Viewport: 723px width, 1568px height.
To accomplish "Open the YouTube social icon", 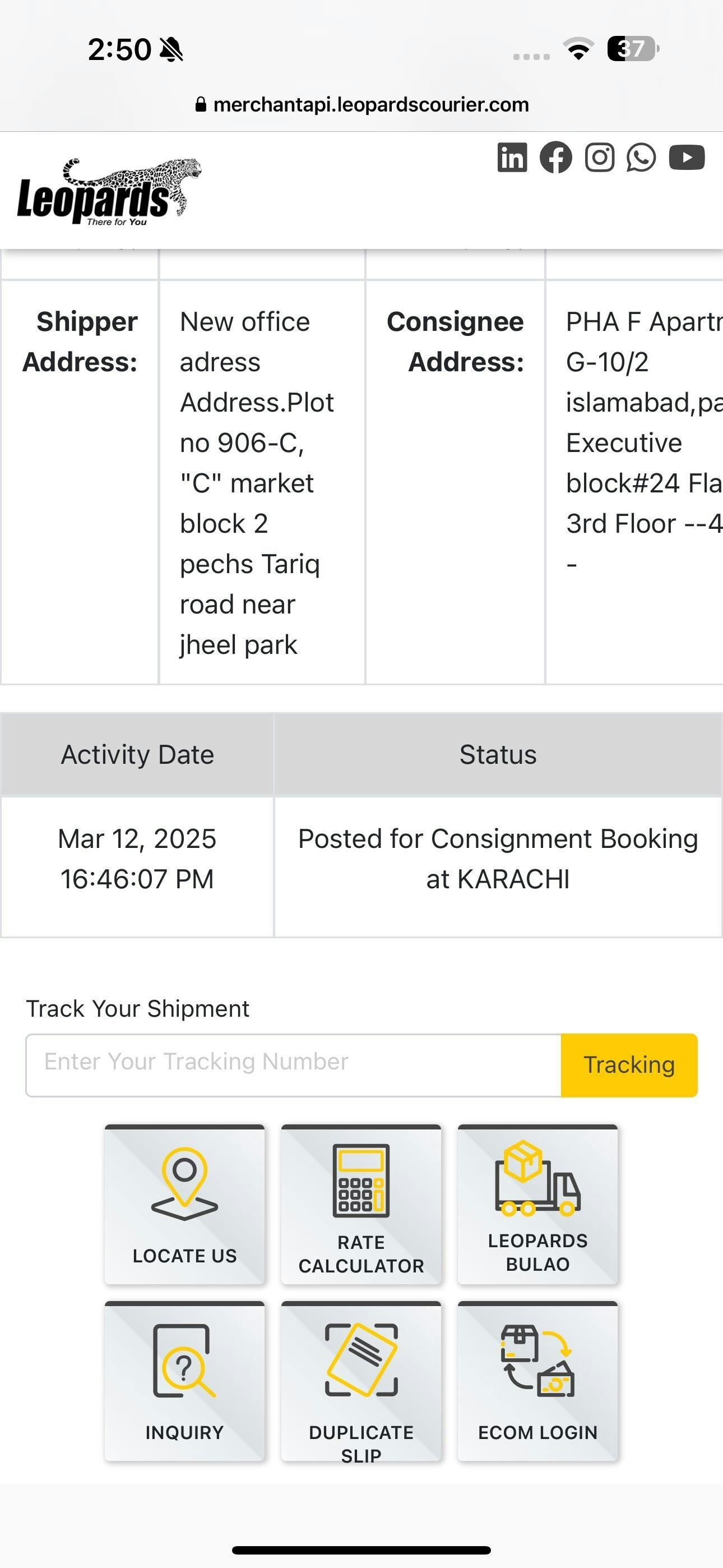I will (687, 158).
